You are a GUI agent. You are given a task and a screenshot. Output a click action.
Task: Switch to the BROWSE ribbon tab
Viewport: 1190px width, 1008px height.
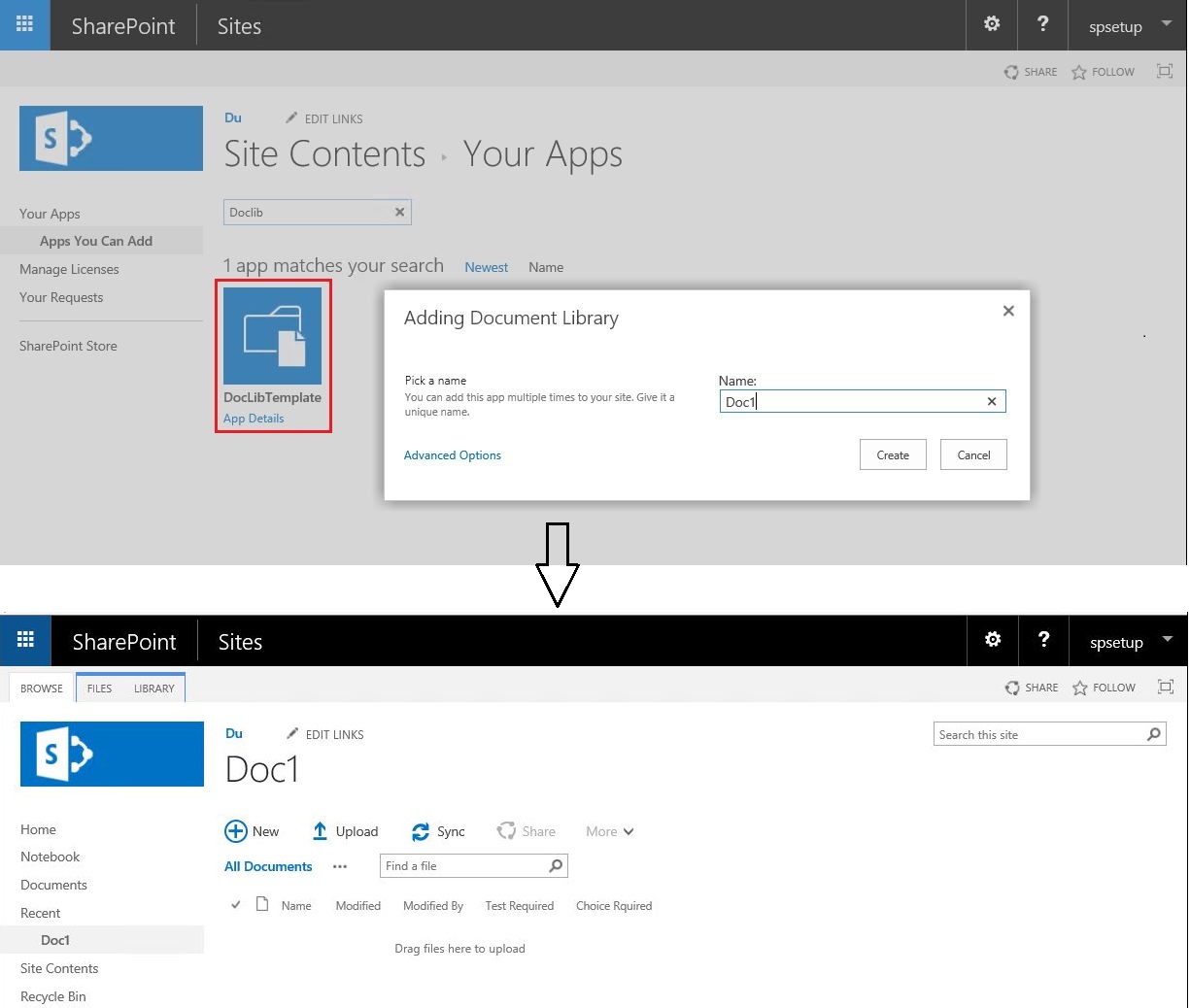pos(42,688)
